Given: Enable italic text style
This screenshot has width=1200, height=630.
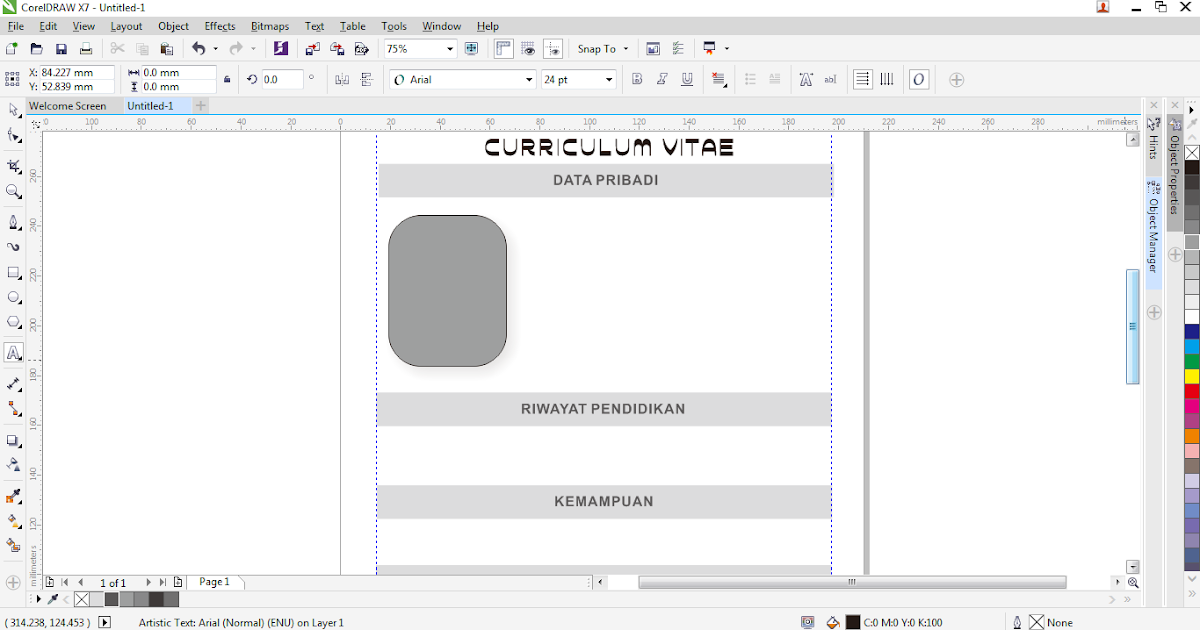Looking at the screenshot, I should 662,79.
